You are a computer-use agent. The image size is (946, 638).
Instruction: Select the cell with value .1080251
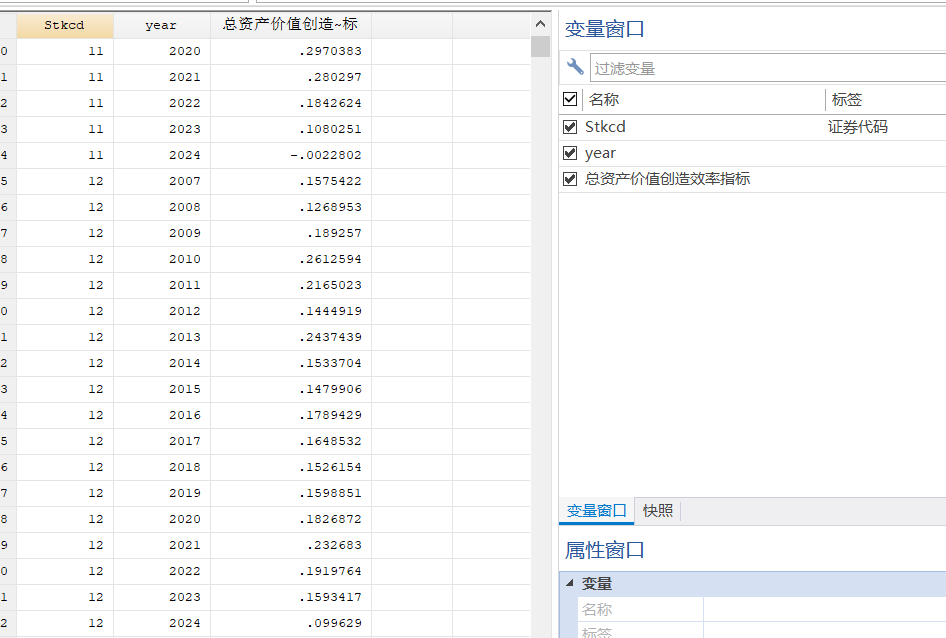click(x=291, y=129)
